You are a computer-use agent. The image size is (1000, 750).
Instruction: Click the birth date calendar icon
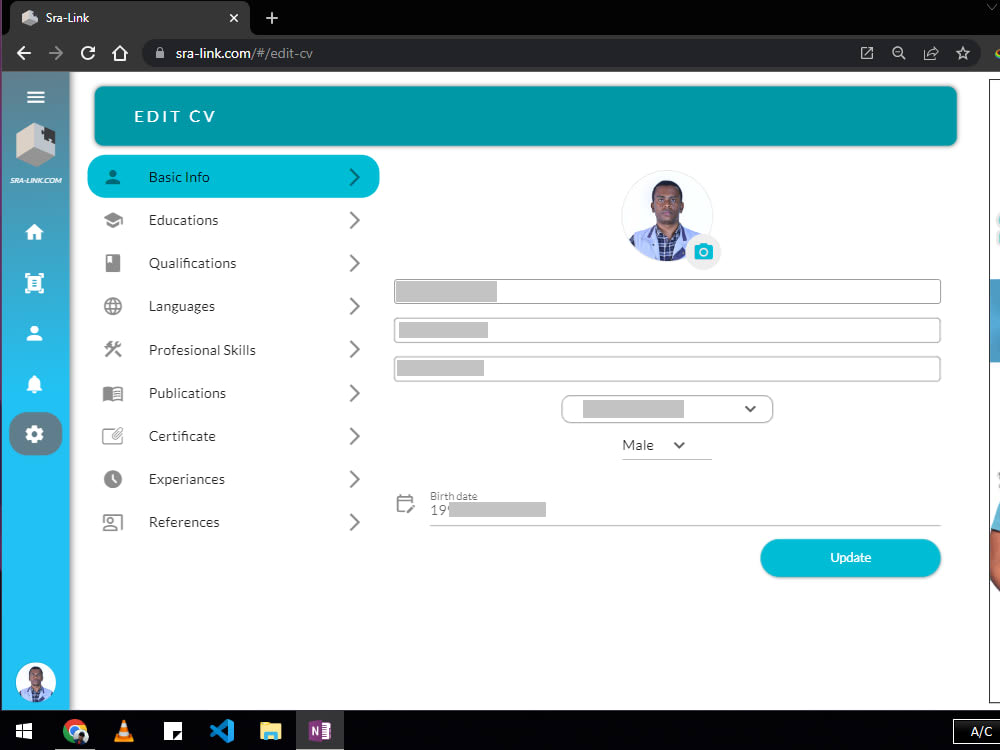pos(406,504)
